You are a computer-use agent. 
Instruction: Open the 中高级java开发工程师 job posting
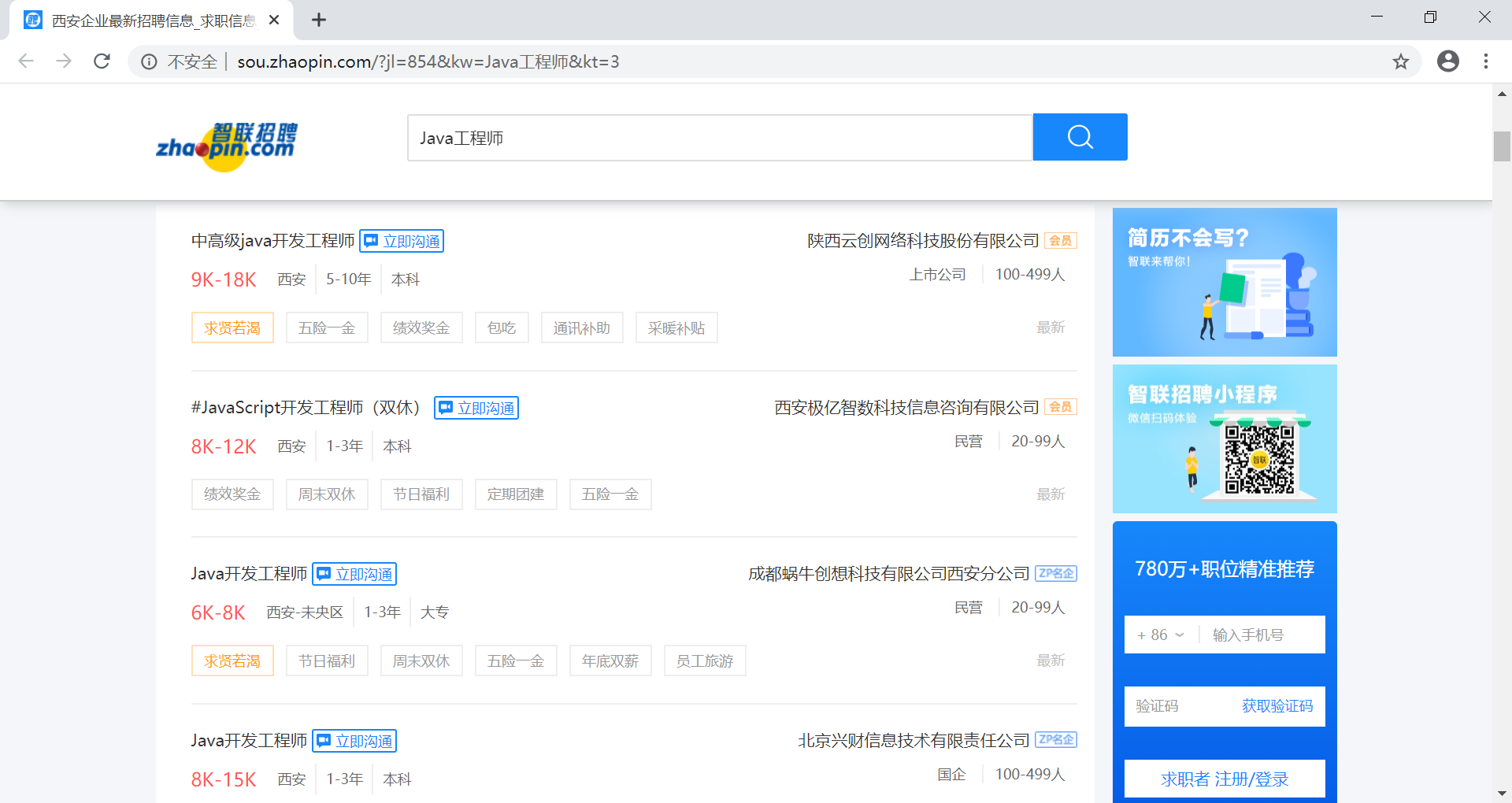[273, 240]
